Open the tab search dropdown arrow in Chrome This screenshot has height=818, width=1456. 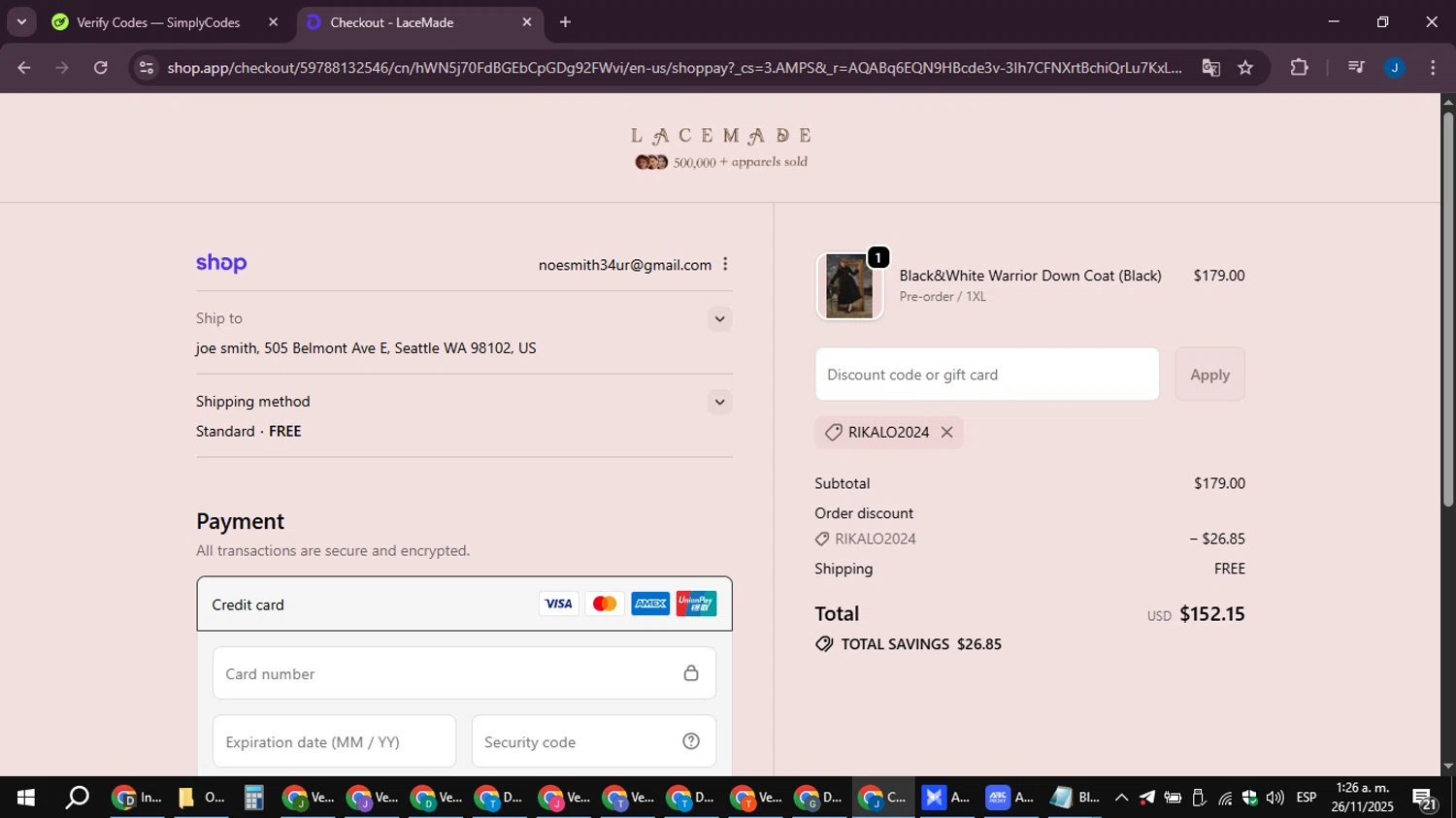21,21
